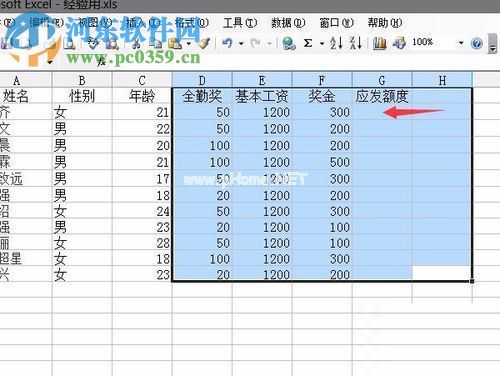Activate the Format Painter brush
Image resolution: width=500 pixels, height=376 pixels.
tap(204, 43)
